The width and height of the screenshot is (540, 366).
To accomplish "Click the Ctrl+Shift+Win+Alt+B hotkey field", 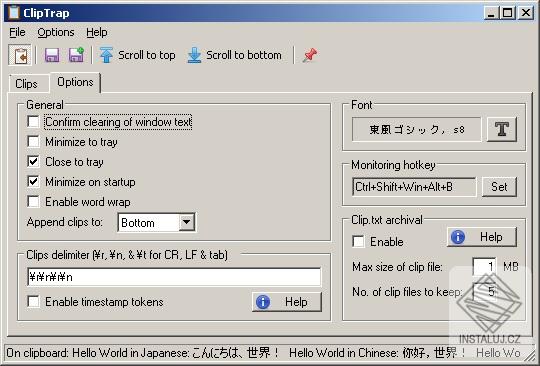I will tap(414, 187).
